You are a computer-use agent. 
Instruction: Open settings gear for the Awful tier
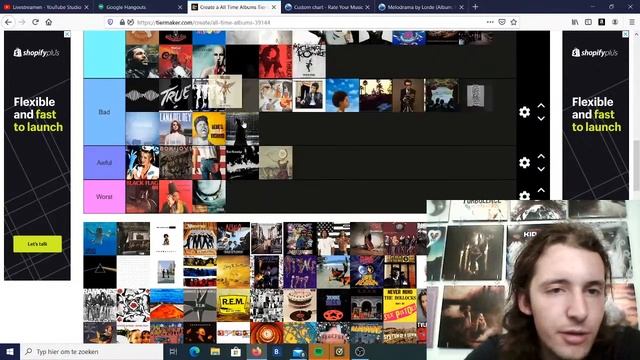(x=524, y=162)
